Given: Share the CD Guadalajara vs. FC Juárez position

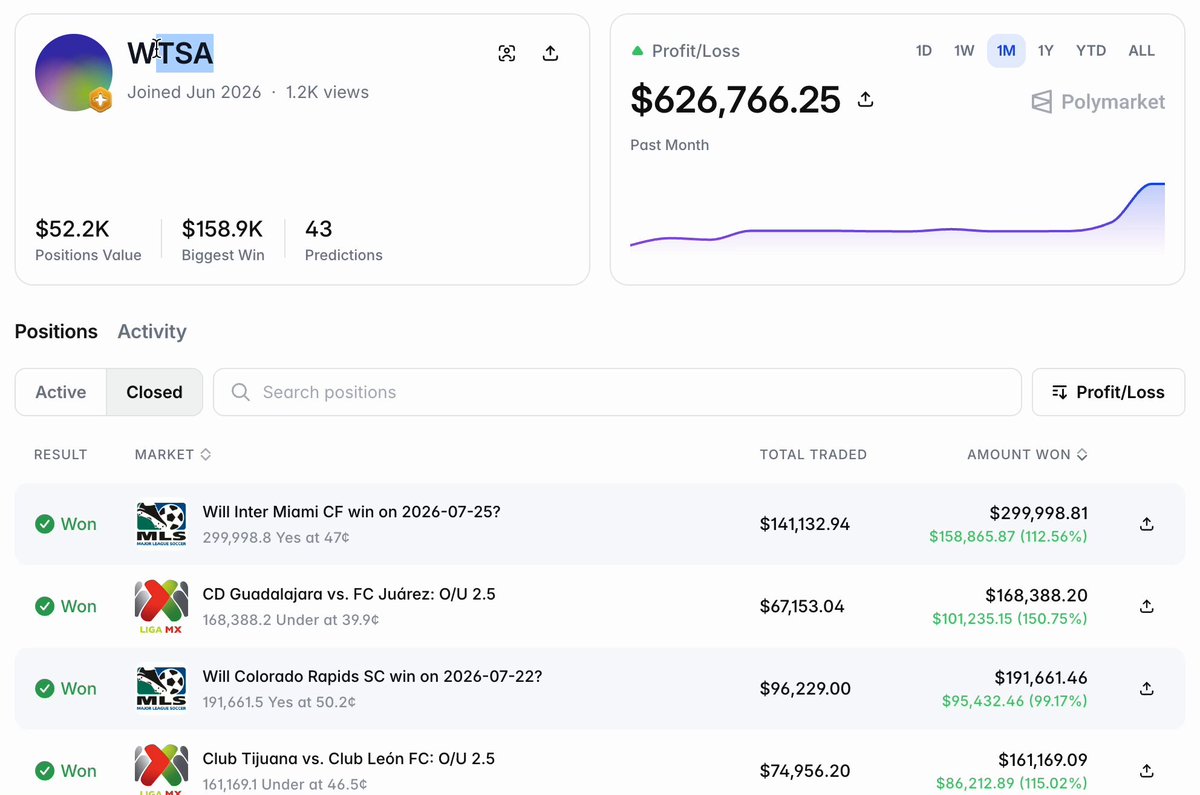Looking at the screenshot, I should 1147,606.
